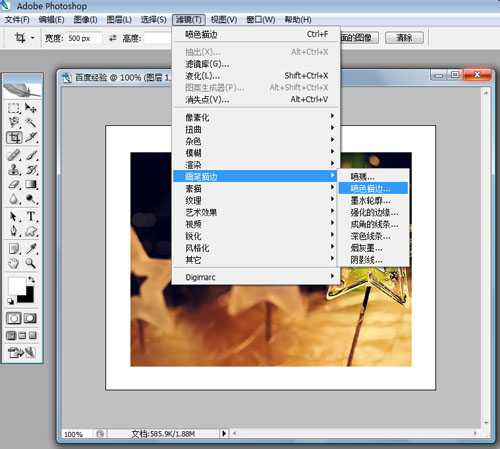Select the Eyedropper tool
500x449 pixels.
[31, 249]
